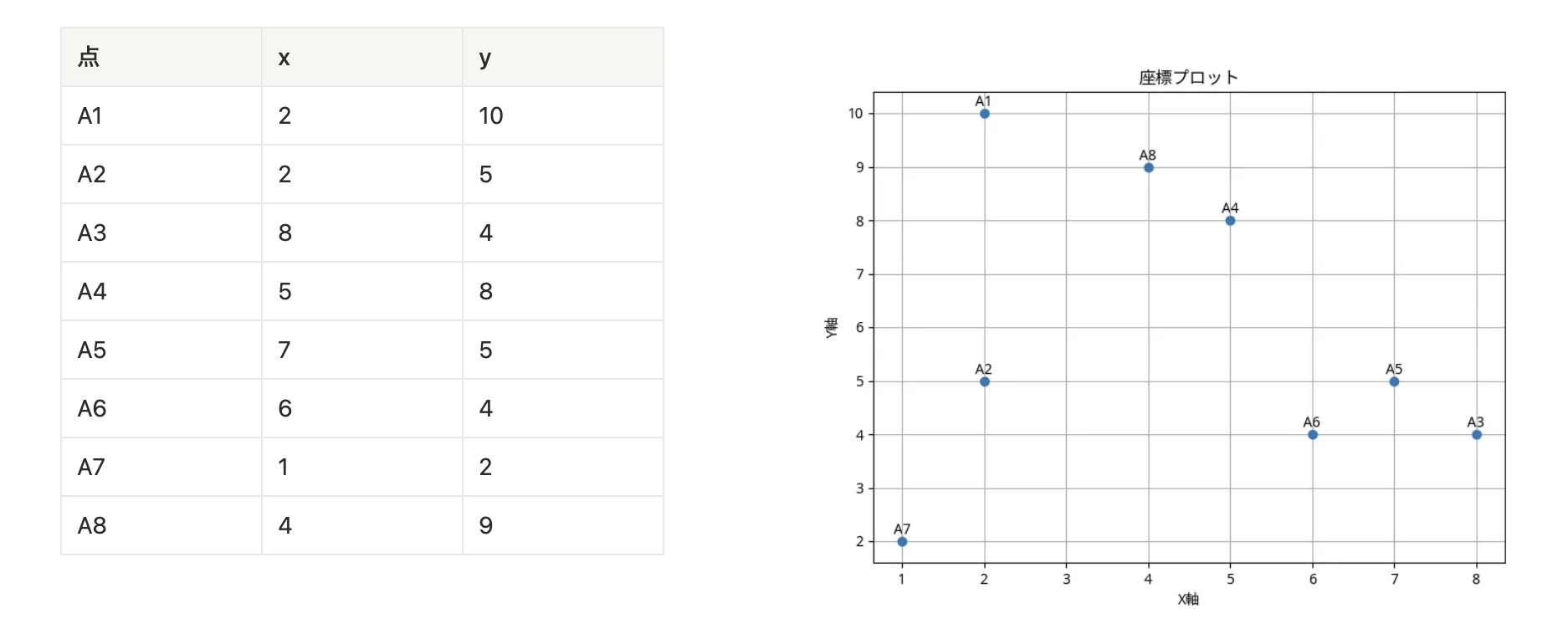Click the X軸 axis label
1568x629 pixels.
(x=1188, y=599)
